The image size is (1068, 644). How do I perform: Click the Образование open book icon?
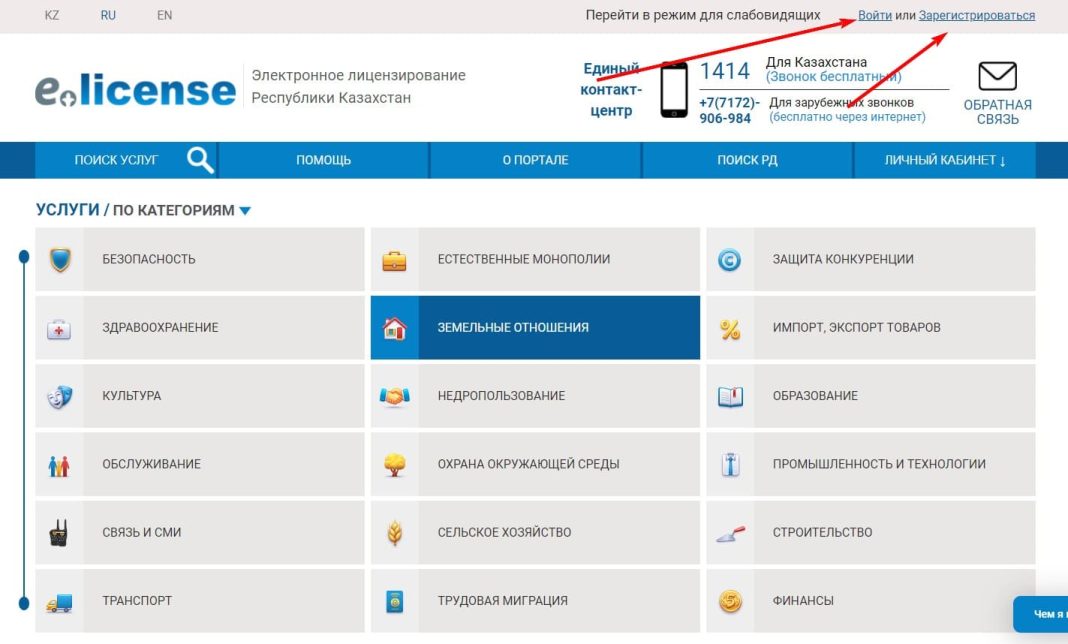tap(729, 394)
